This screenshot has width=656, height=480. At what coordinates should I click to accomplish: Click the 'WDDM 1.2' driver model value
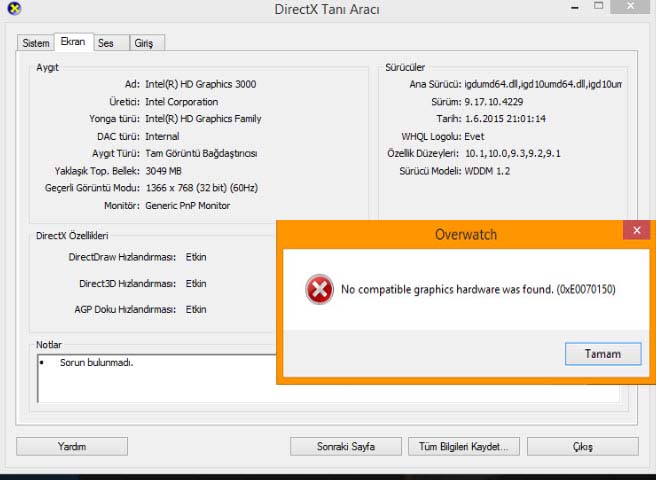click(x=487, y=171)
